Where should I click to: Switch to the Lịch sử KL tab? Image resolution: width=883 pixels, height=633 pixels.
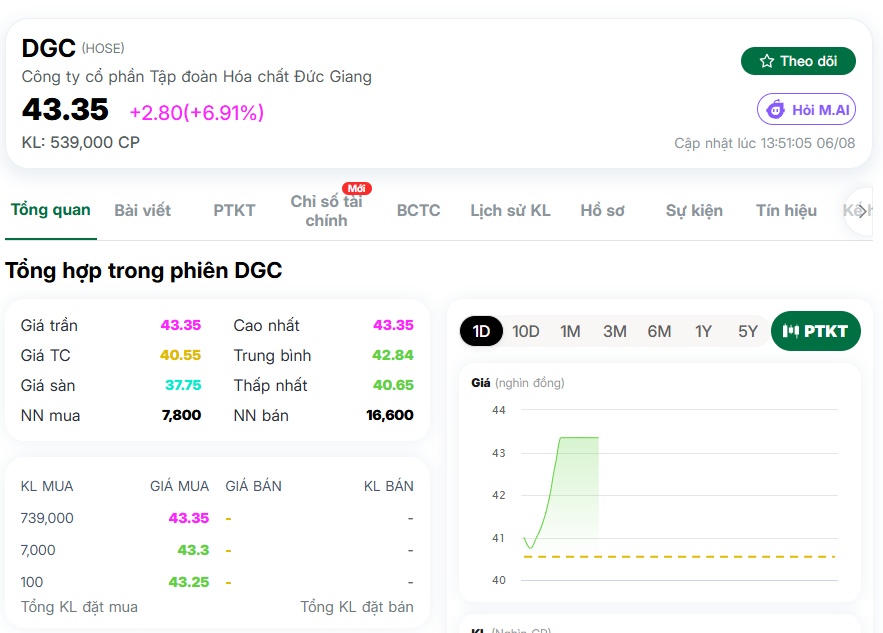(x=510, y=211)
